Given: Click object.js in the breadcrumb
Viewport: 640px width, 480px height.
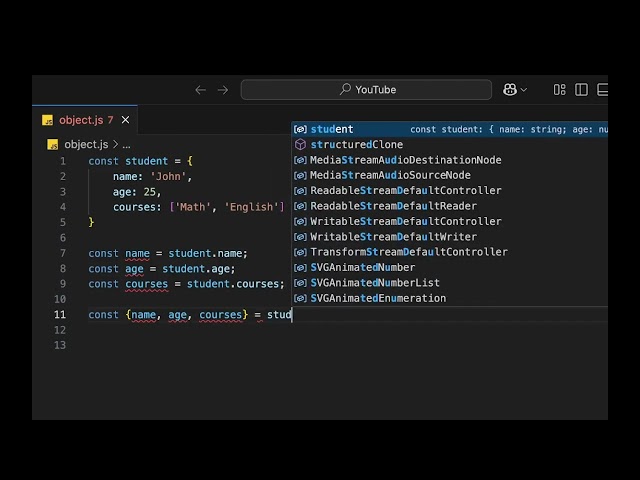Looking at the screenshot, I should pos(86,144).
